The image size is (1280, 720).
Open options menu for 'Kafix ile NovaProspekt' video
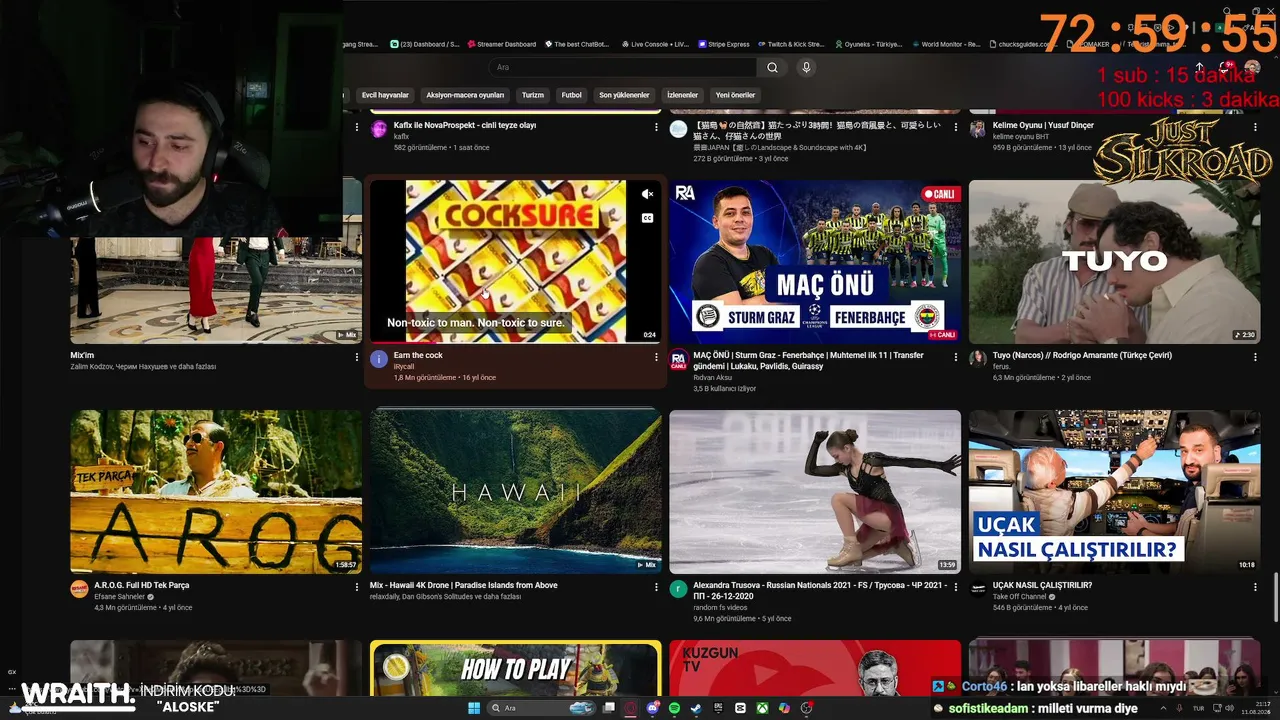click(656, 127)
